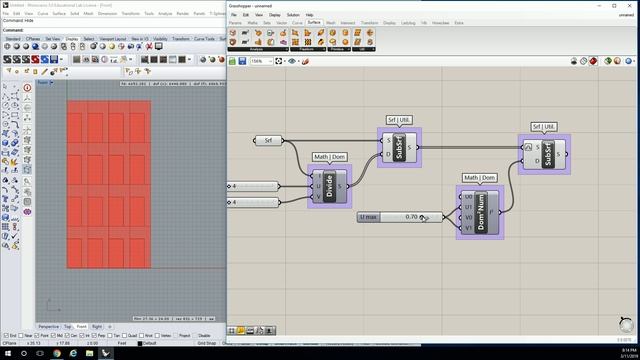This screenshot has height=360, width=640.
Task: Open Internet Explorer from the taskbar
Action: click(x=73, y=353)
